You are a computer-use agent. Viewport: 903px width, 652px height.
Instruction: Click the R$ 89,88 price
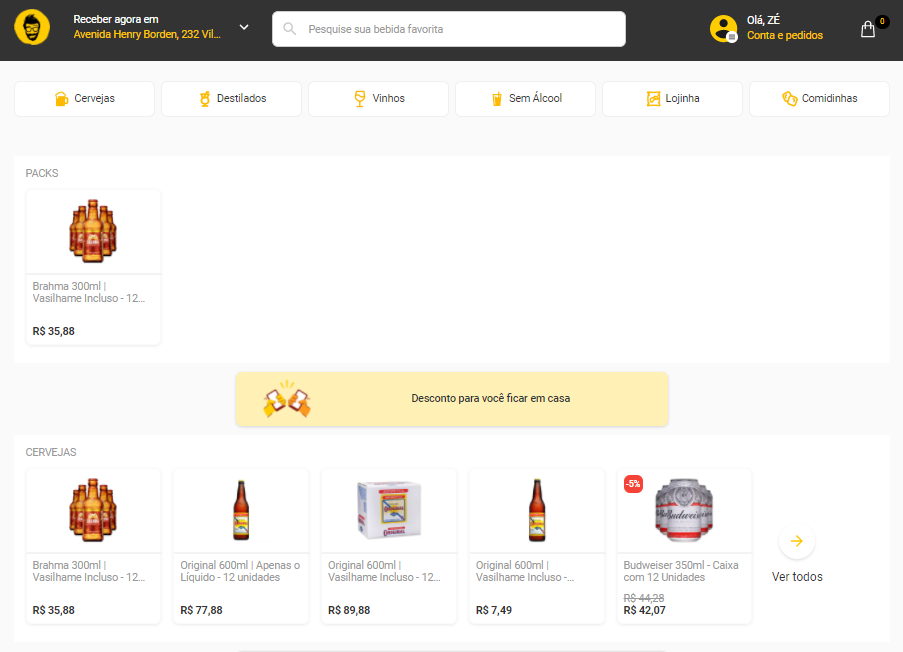pyautogui.click(x=349, y=610)
